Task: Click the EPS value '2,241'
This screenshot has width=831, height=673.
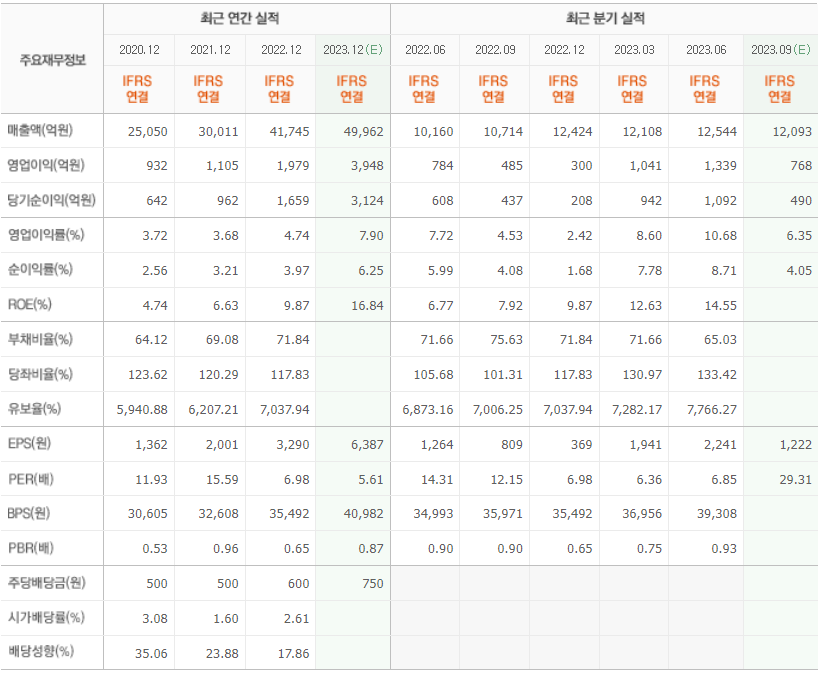Action: [721, 445]
